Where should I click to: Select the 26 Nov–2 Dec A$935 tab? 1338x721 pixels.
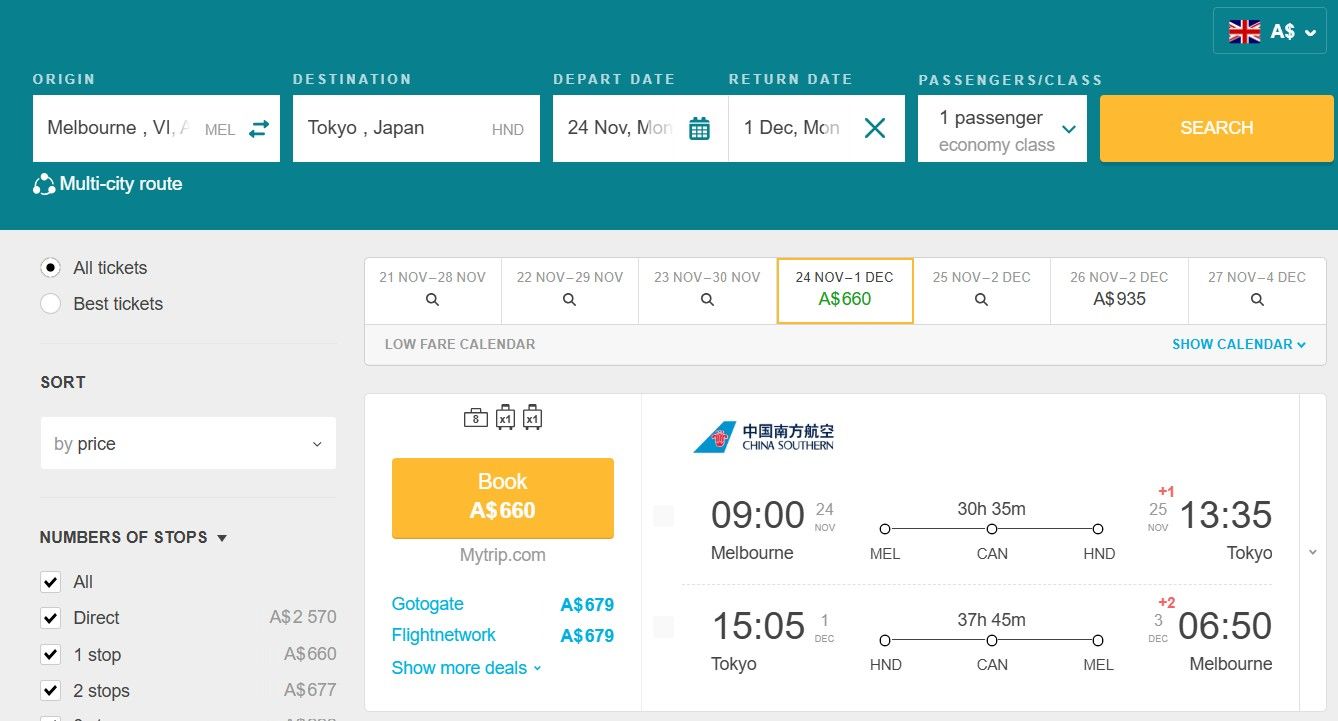[1119, 291]
